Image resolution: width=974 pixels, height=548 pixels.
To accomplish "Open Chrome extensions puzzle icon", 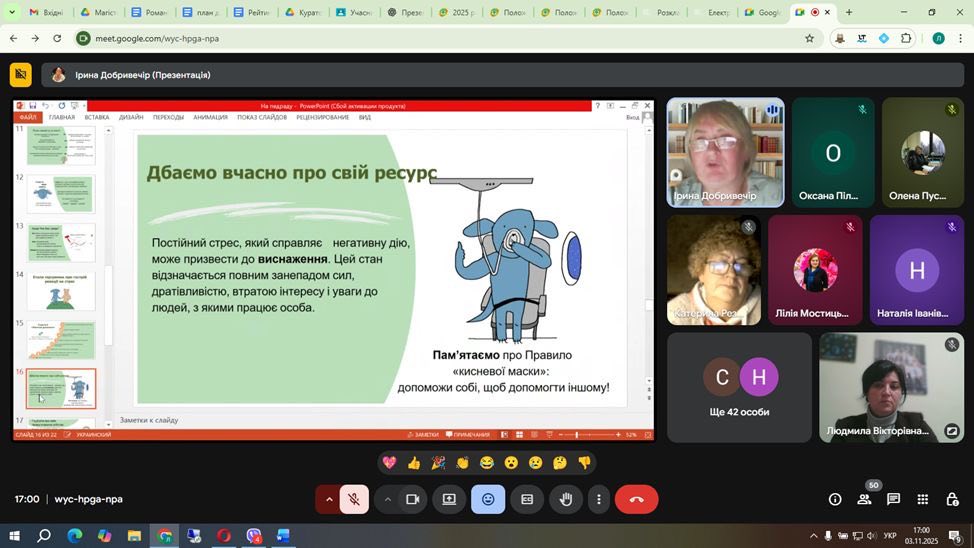I will point(906,39).
